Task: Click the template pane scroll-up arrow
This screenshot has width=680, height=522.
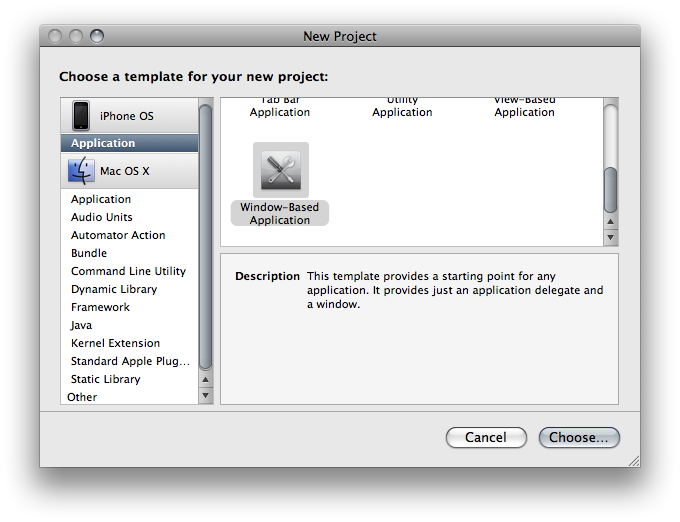Action: point(611,222)
